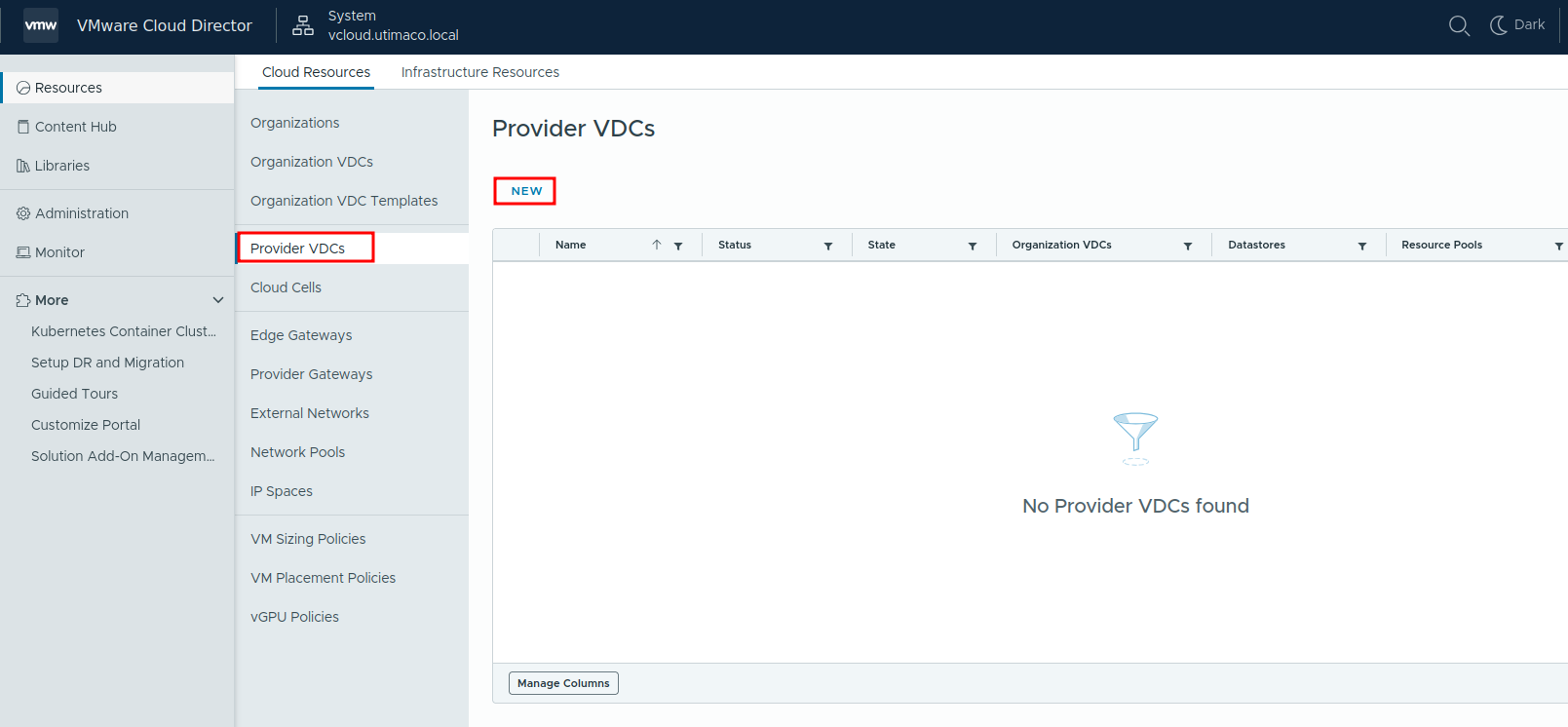The width and height of the screenshot is (1568, 727).
Task: Open Customize Portal
Action: tap(86, 425)
